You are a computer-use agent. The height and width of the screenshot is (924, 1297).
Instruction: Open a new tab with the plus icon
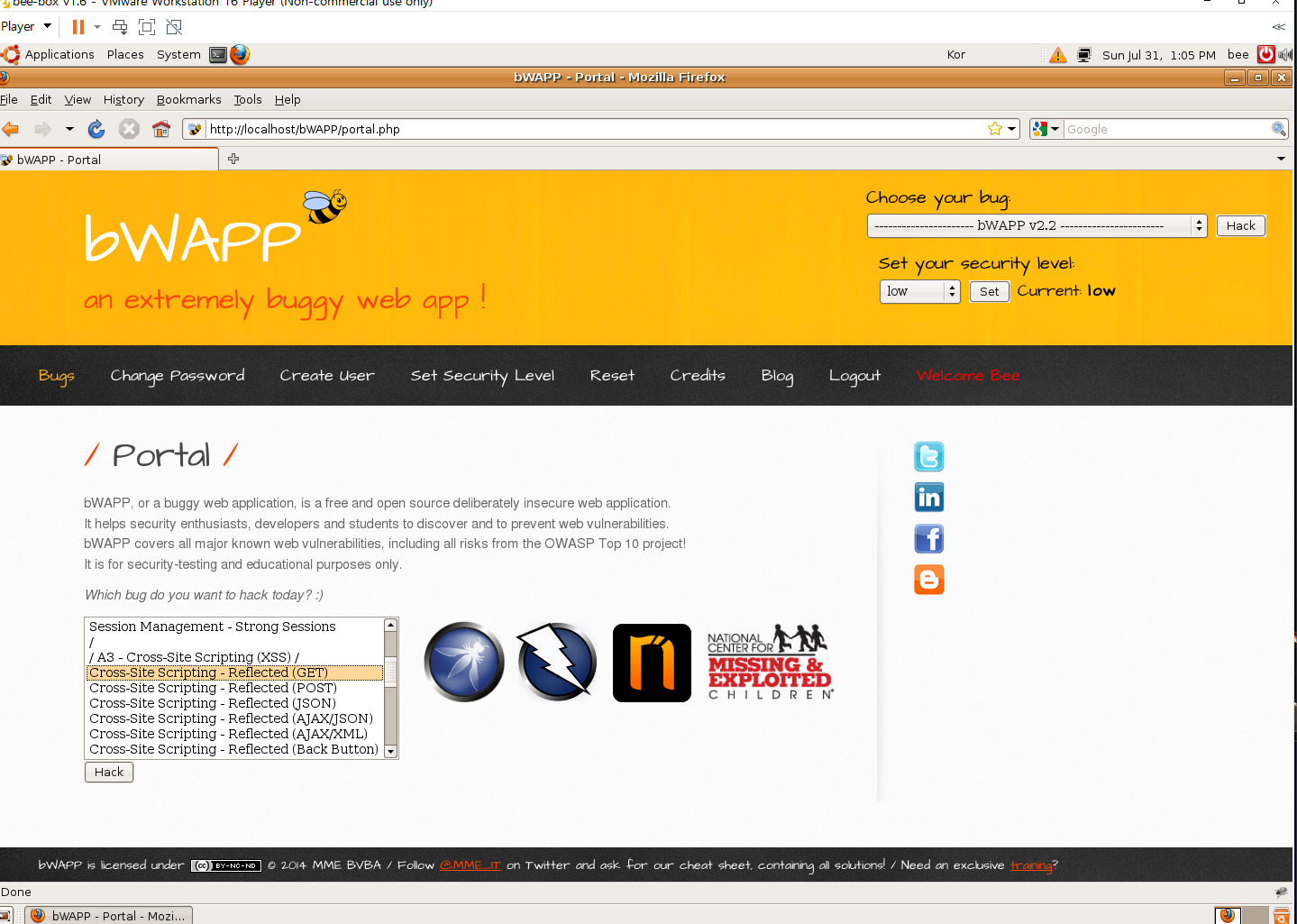click(x=233, y=159)
